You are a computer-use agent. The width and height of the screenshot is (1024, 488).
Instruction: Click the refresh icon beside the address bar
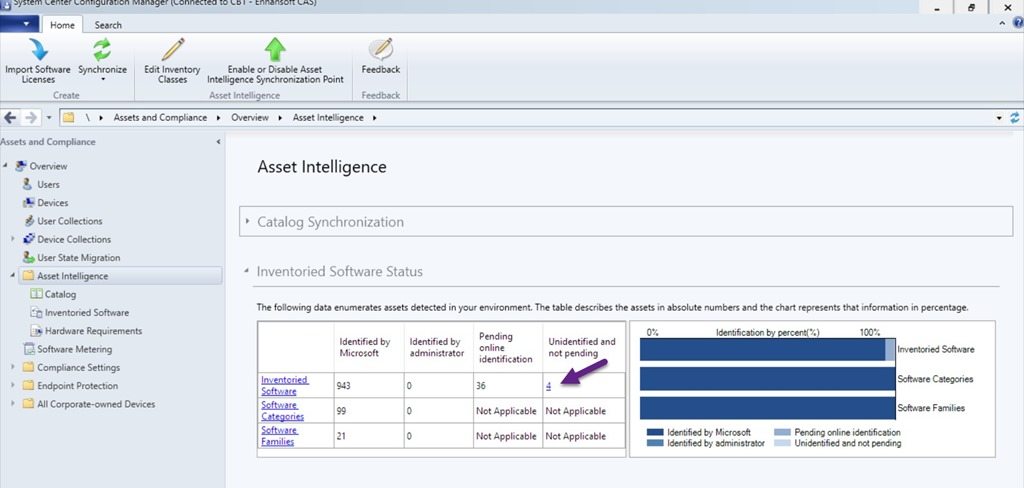click(x=1015, y=118)
